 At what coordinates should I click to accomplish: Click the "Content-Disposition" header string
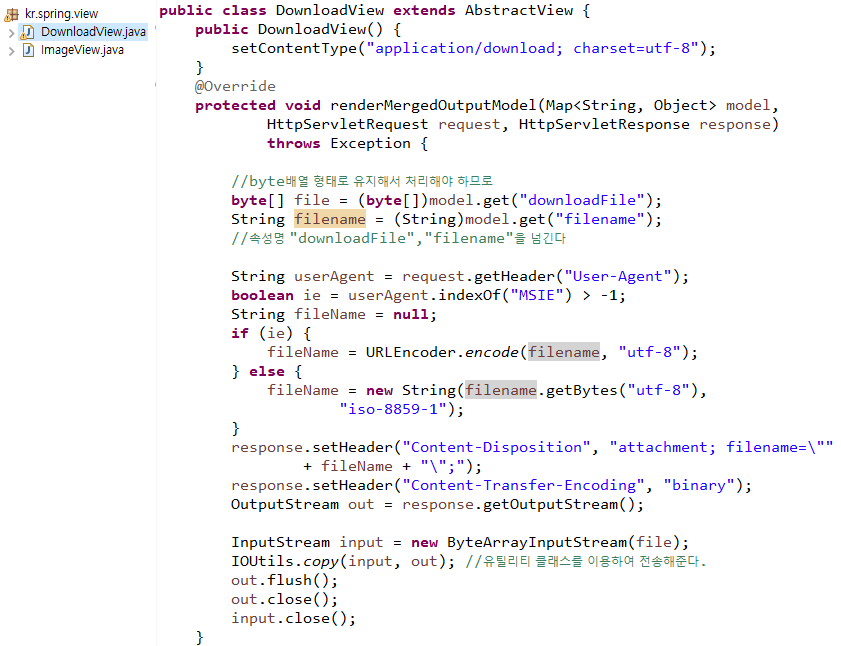[x=497, y=447]
